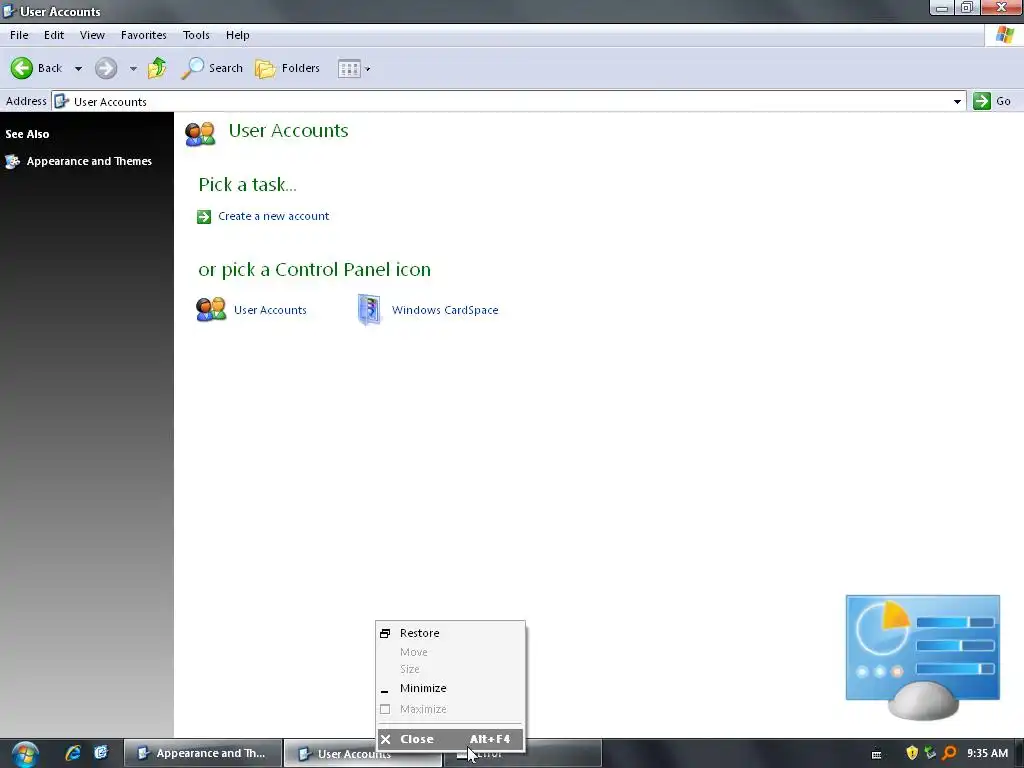Screen dimensions: 1024x768
Task: Launch Internet Explorer from quick launch
Action: click(x=73, y=753)
